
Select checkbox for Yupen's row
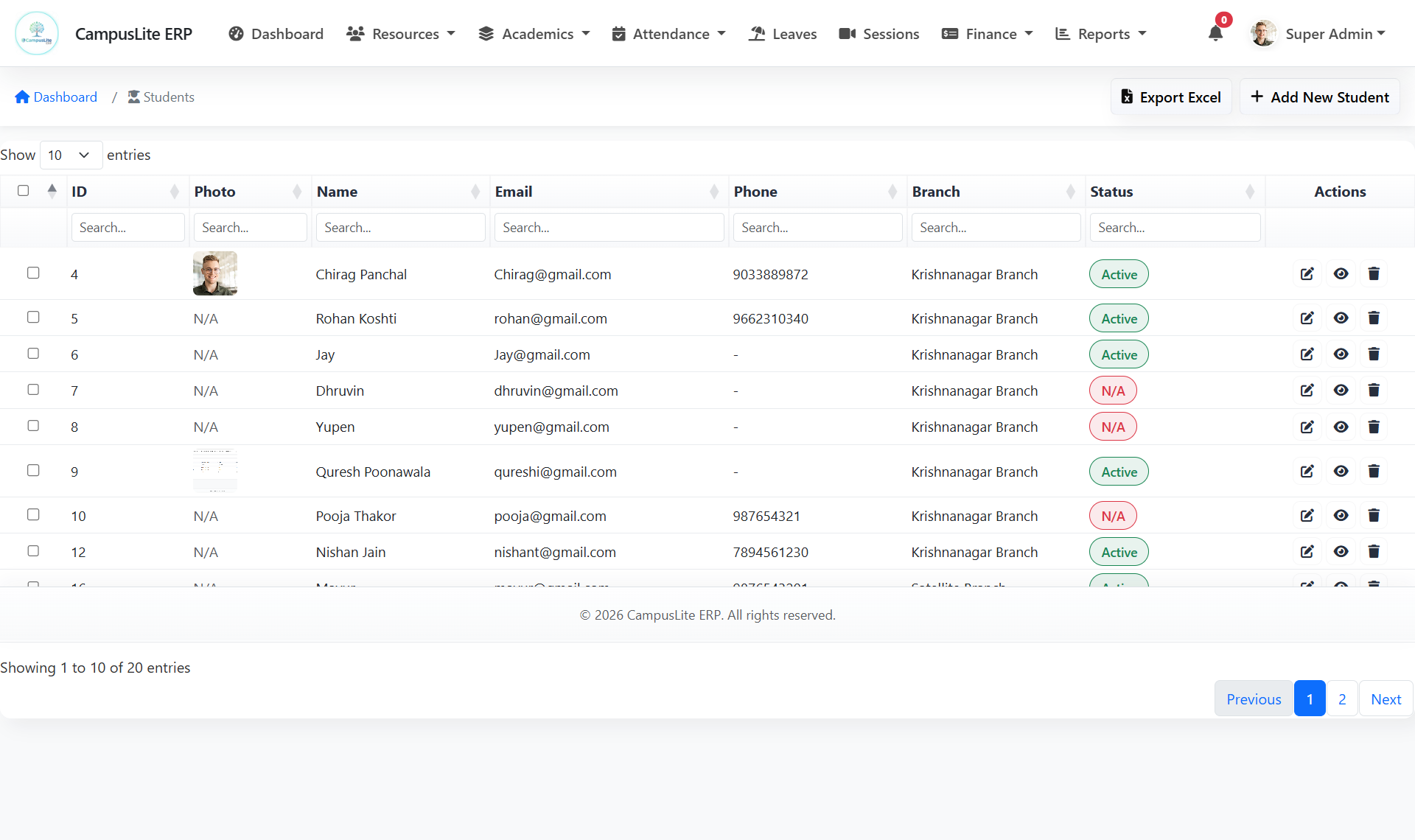(33, 426)
